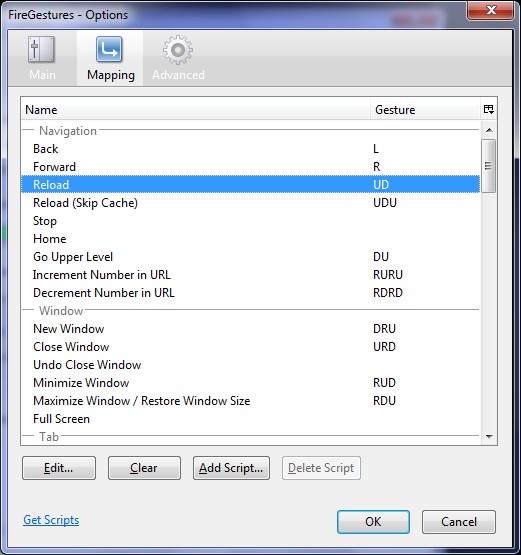This screenshot has width=521, height=555.
Task: Open the Main settings icon
Action: pyautogui.click(x=42, y=49)
